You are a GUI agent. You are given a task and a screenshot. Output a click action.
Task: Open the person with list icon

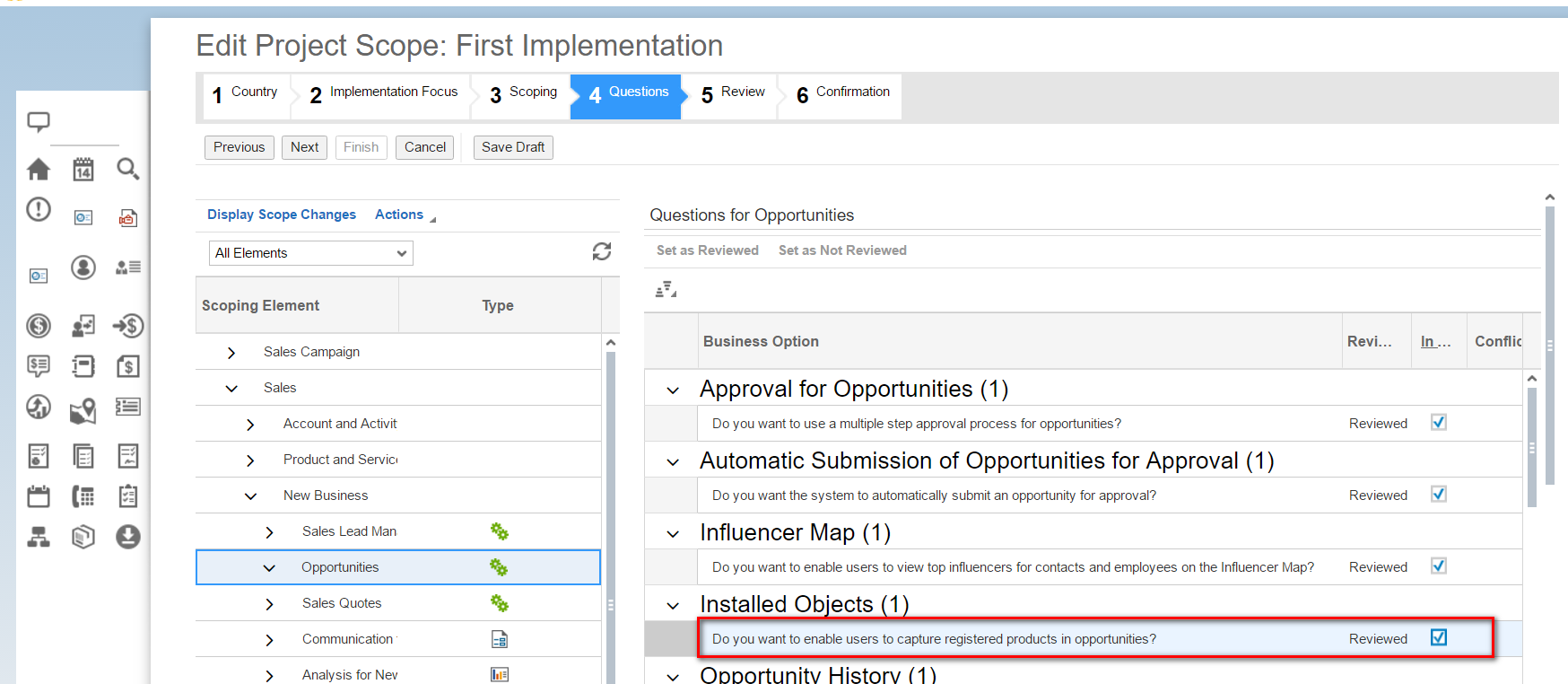(128, 267)
